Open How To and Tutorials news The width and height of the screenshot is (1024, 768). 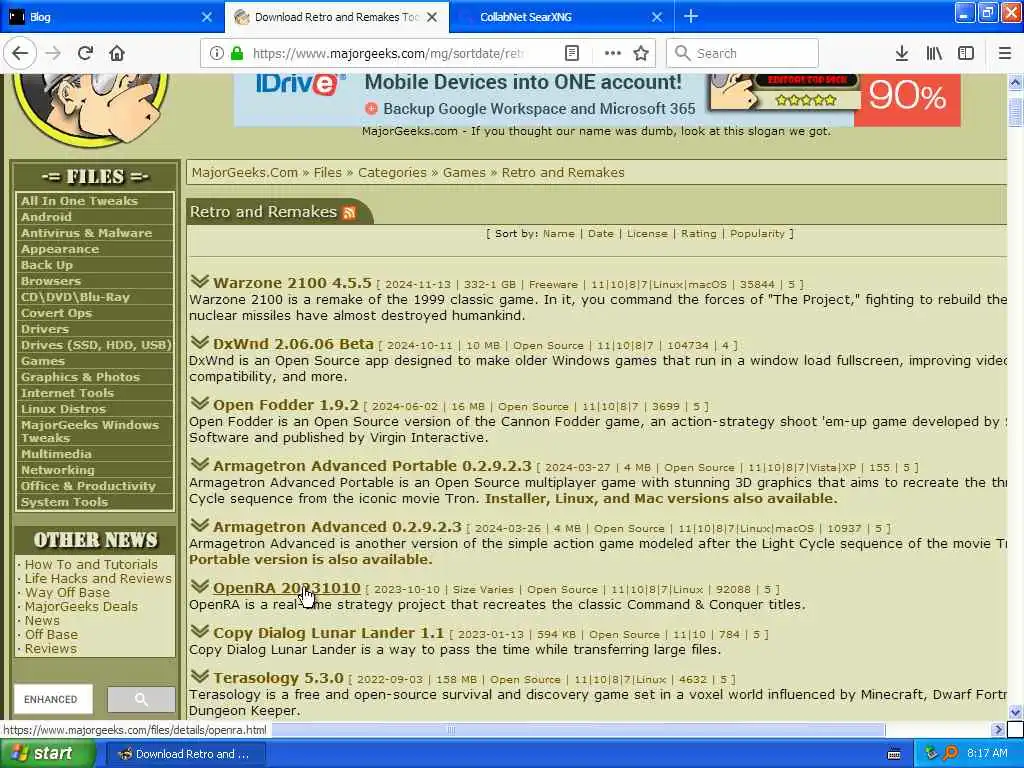91,564
